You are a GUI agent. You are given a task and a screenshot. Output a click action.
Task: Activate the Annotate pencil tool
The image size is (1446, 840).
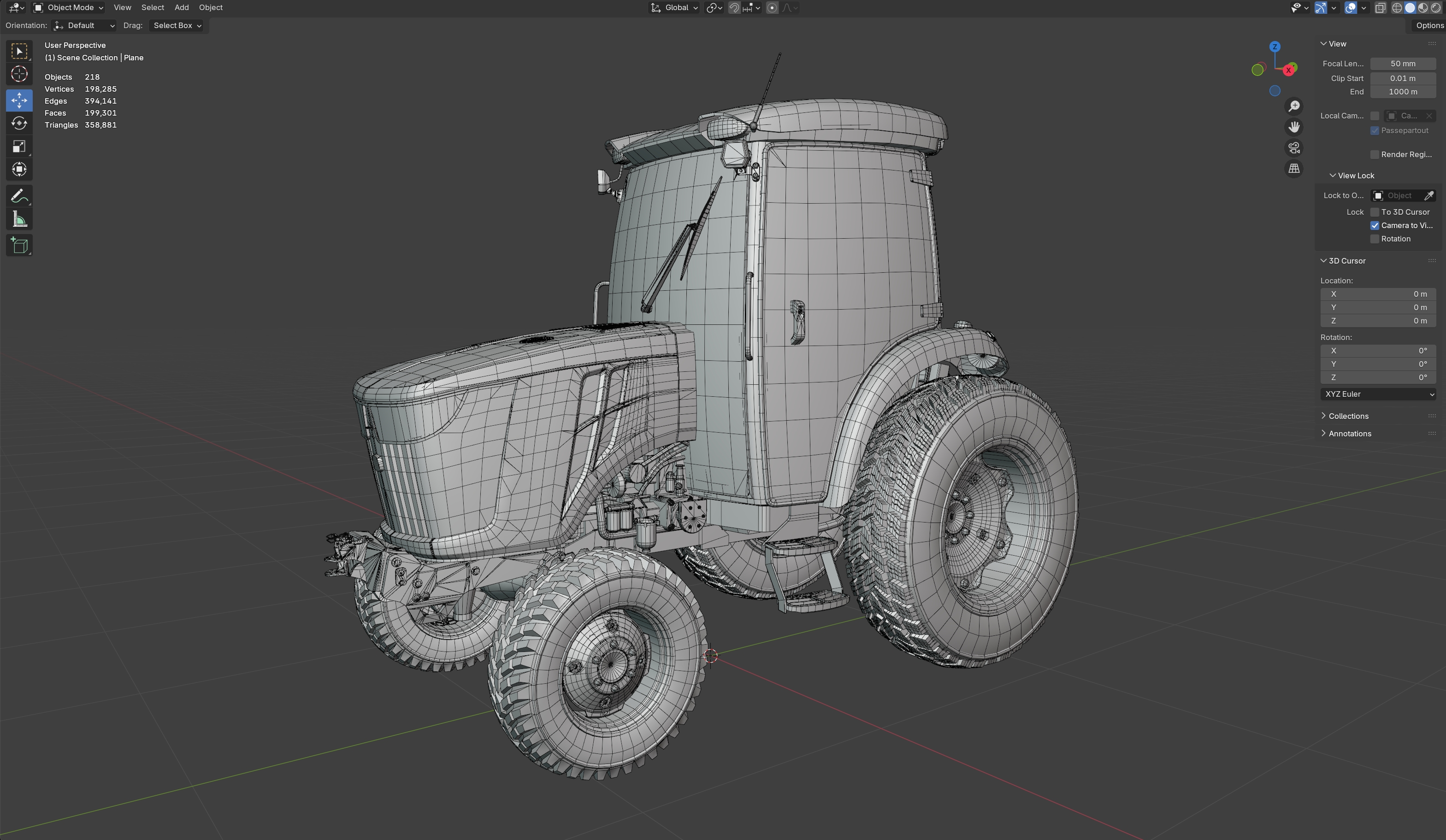point(19,196)
